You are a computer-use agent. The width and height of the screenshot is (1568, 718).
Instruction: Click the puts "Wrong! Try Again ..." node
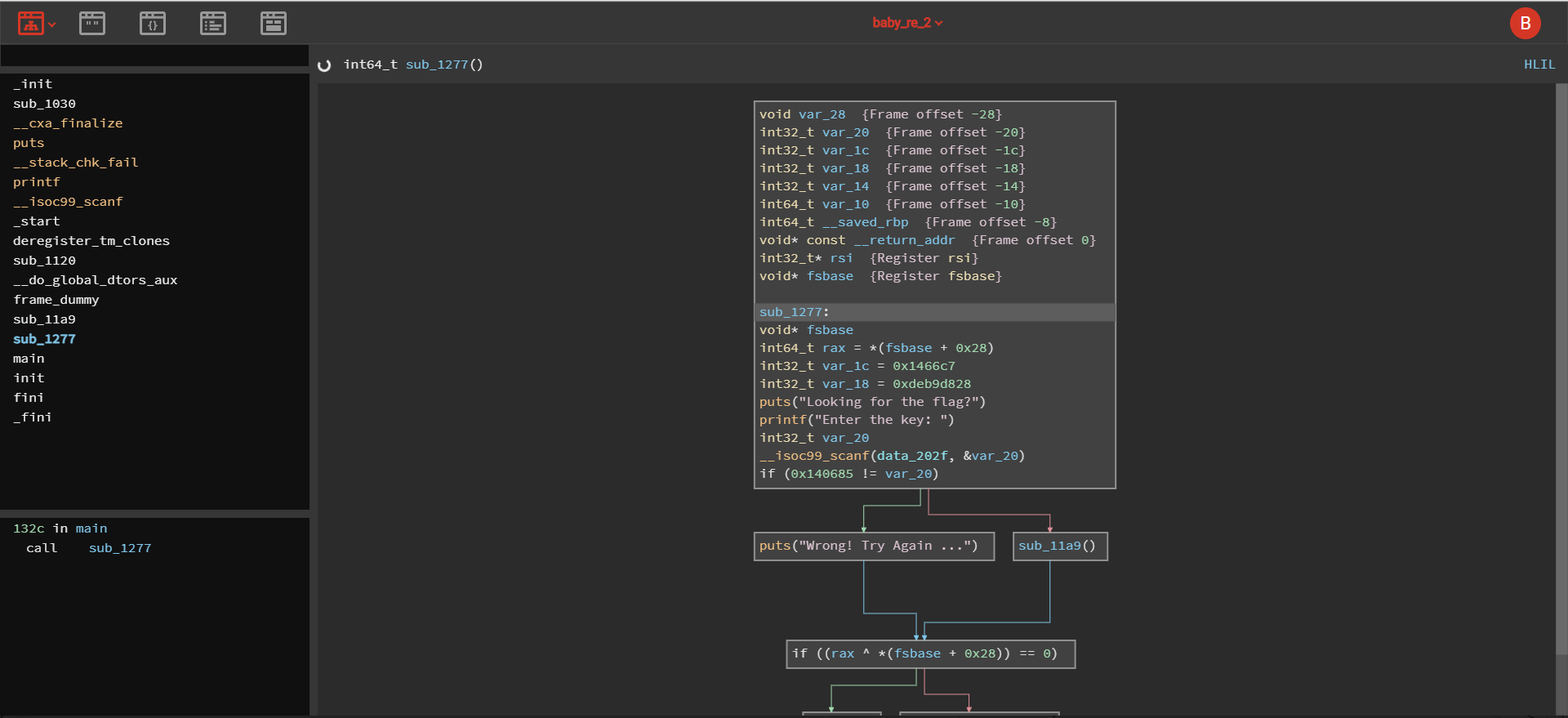coord(874,546)
